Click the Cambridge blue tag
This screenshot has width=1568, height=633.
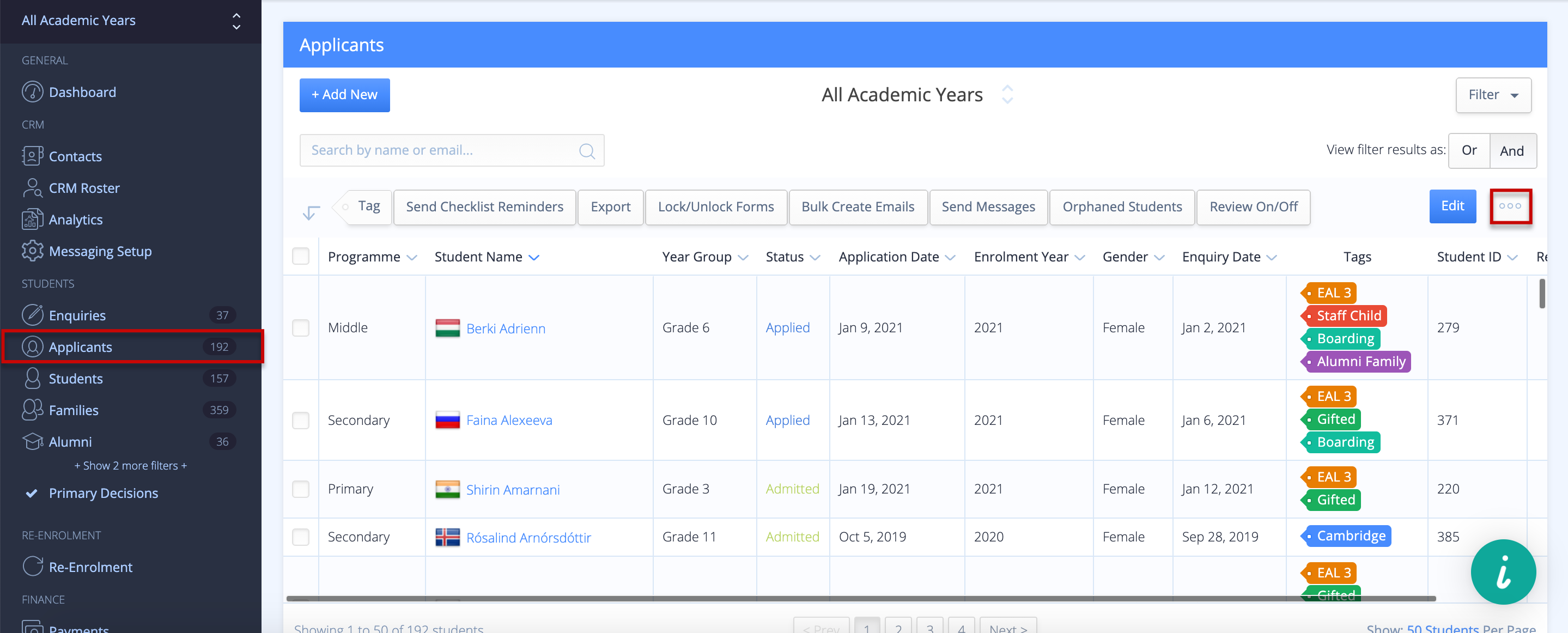1346,535
